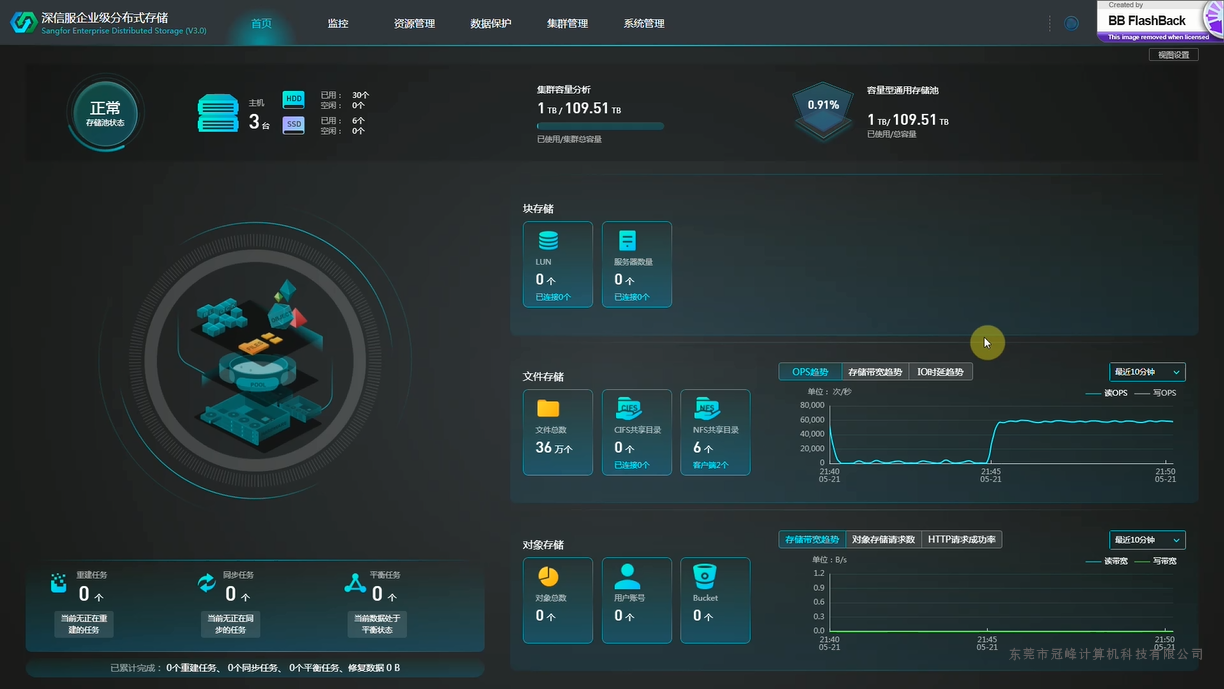
Task: Click the 用户账号 person icon
Action: [627, 576]
